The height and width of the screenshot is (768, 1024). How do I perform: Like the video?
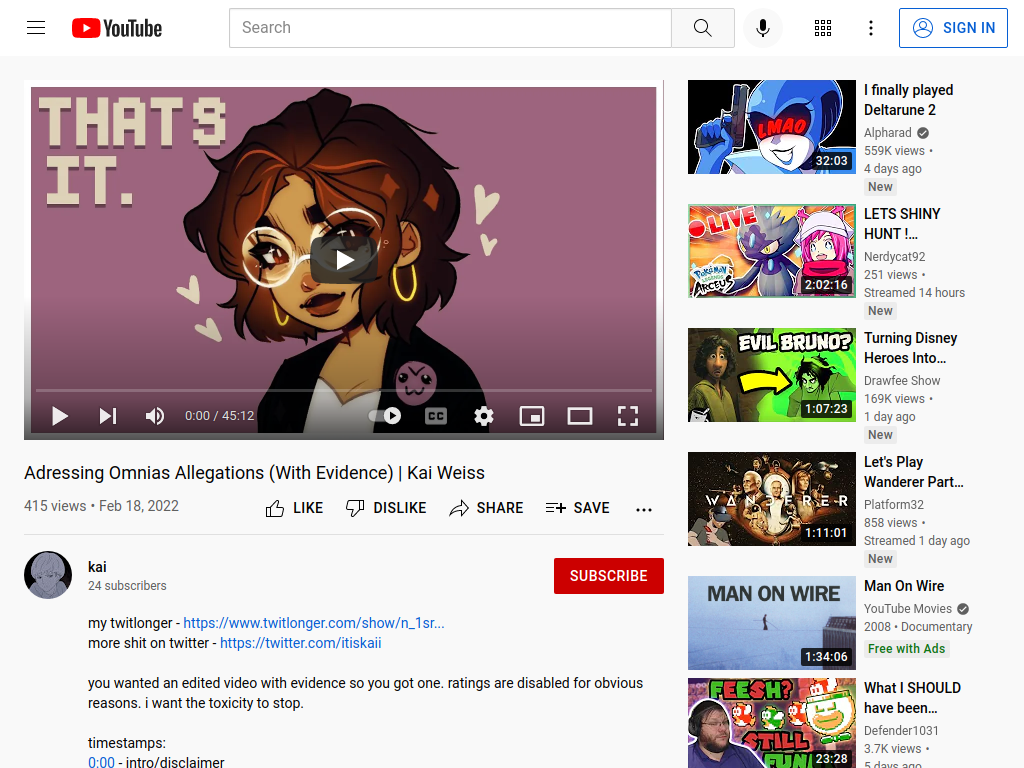pos(295,508)
